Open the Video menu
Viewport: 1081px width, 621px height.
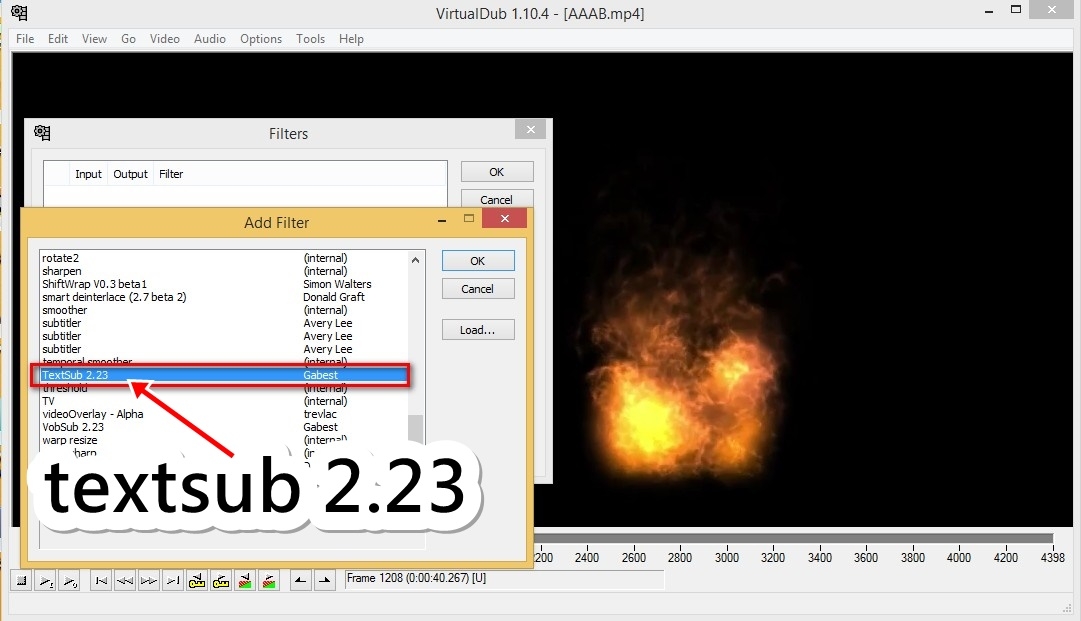point(165,39)
